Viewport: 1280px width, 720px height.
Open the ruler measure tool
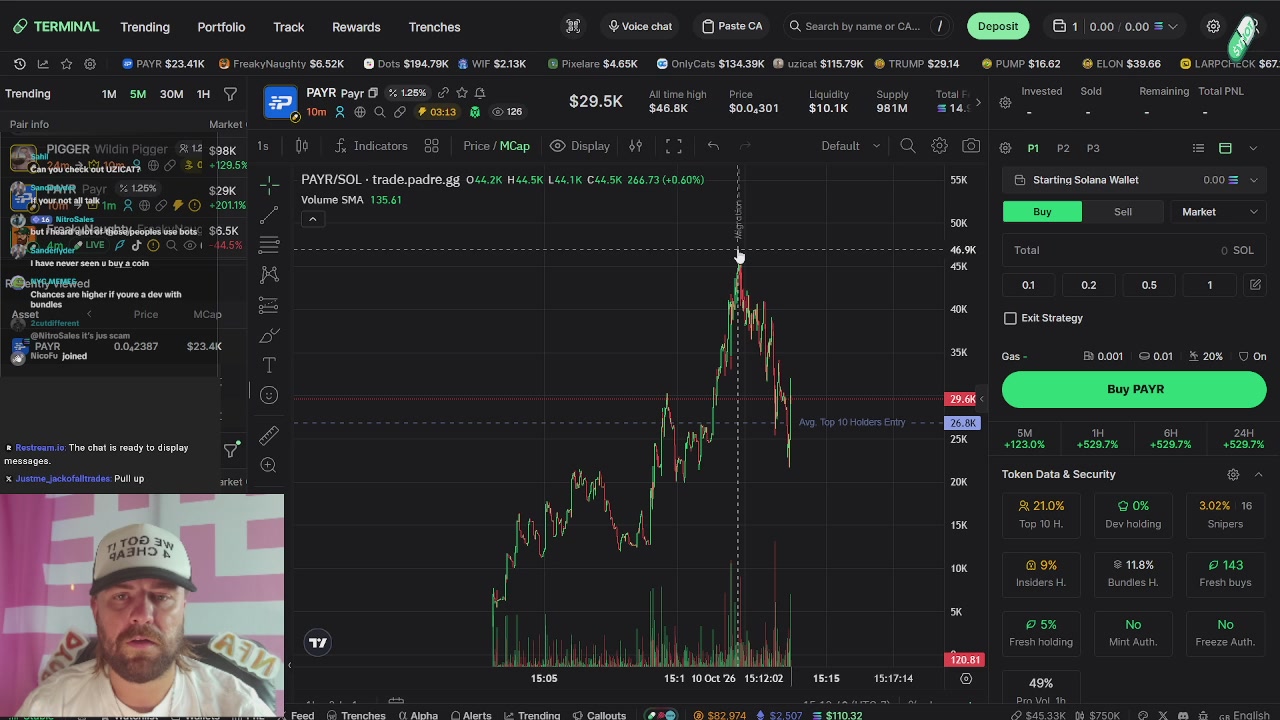(x=269, y=435)
